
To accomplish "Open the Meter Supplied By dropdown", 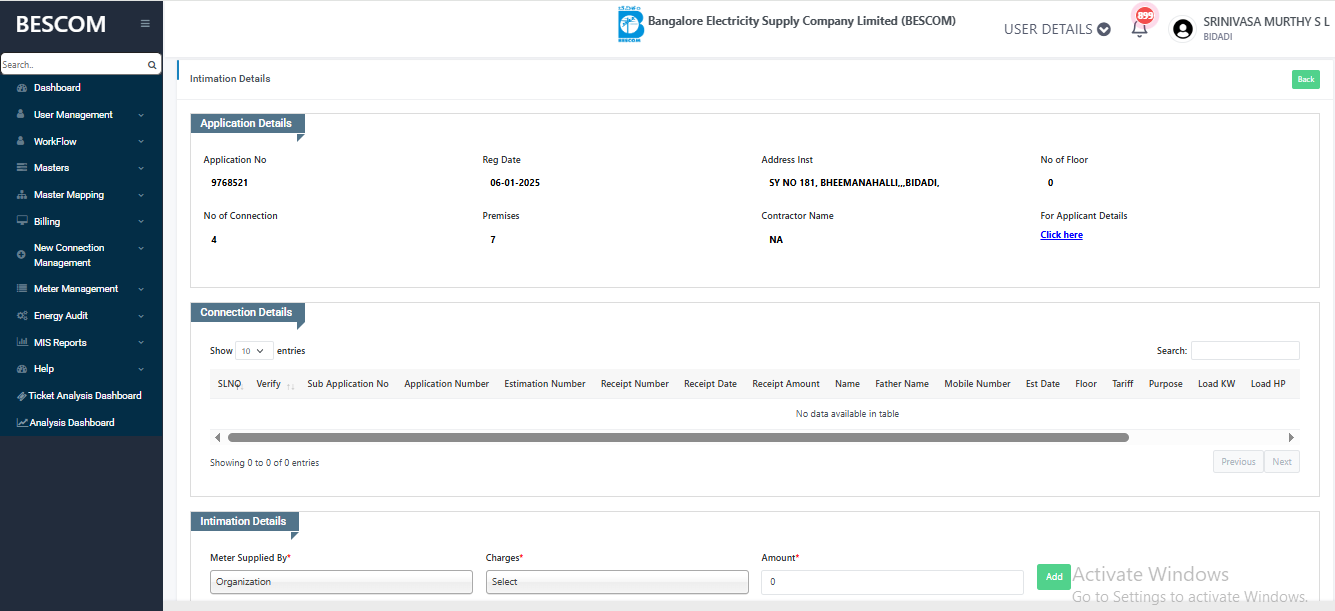I will pyautogui.click(x=341, y=582).
